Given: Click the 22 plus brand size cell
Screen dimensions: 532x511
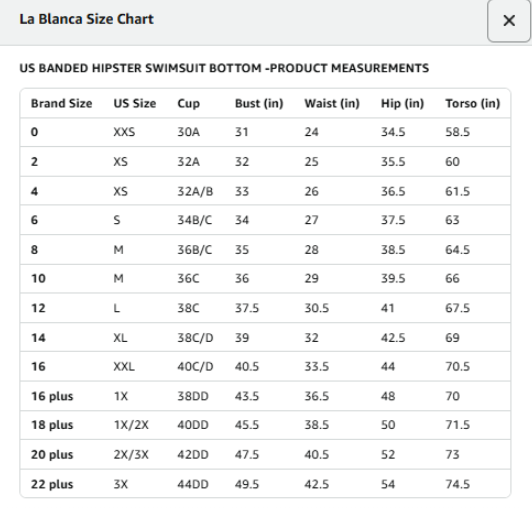Looking at the screenshot, I should [52, 485].
